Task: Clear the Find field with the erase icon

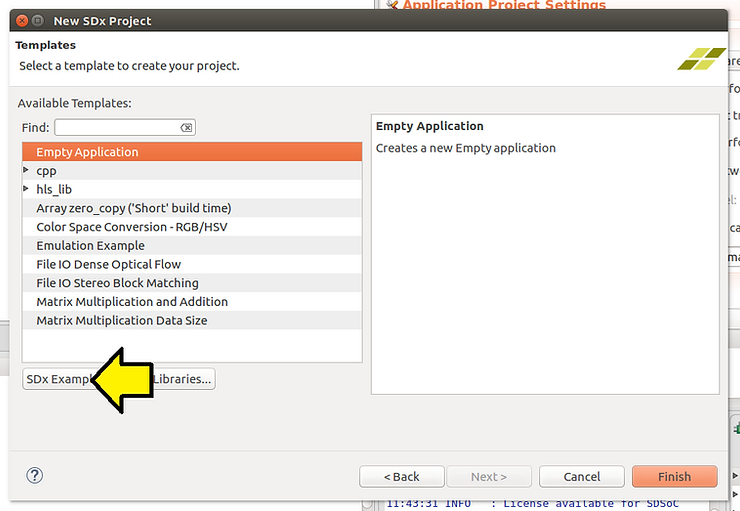Action: pyautogui.click(x=186, y=128)
